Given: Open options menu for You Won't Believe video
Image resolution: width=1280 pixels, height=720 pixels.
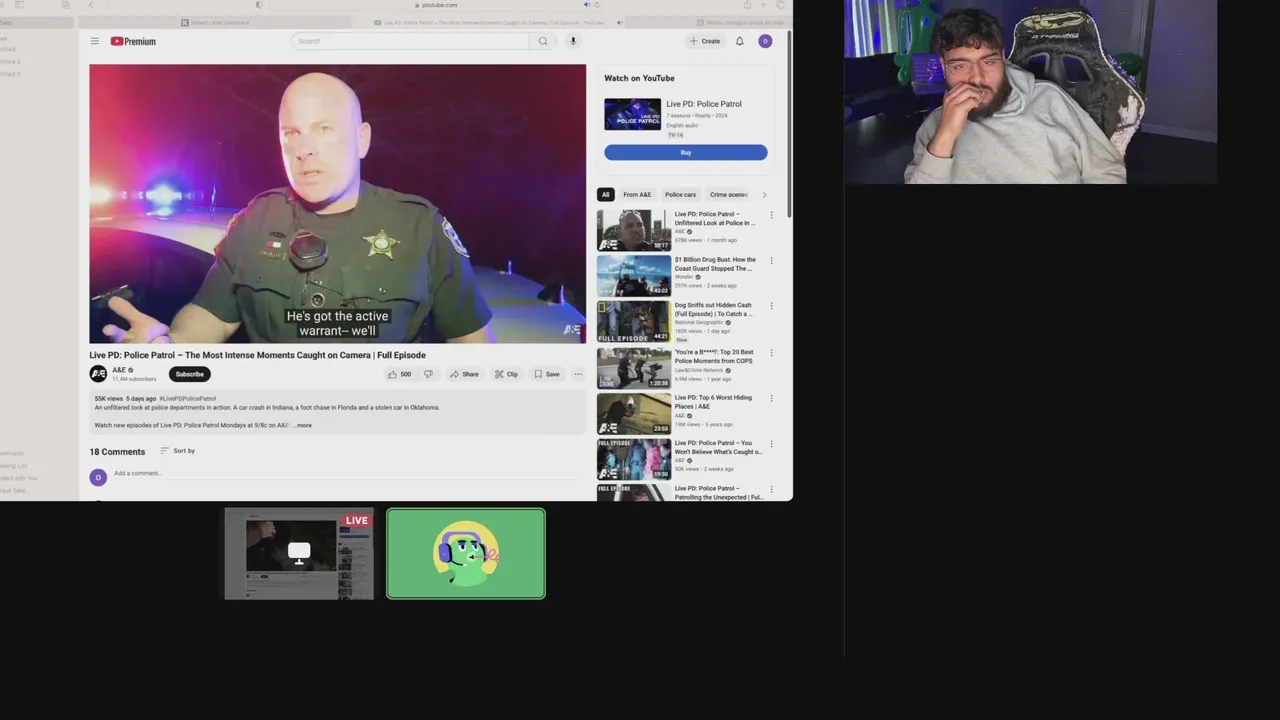Looking at the screenshot, I should [x=771, y=444].
